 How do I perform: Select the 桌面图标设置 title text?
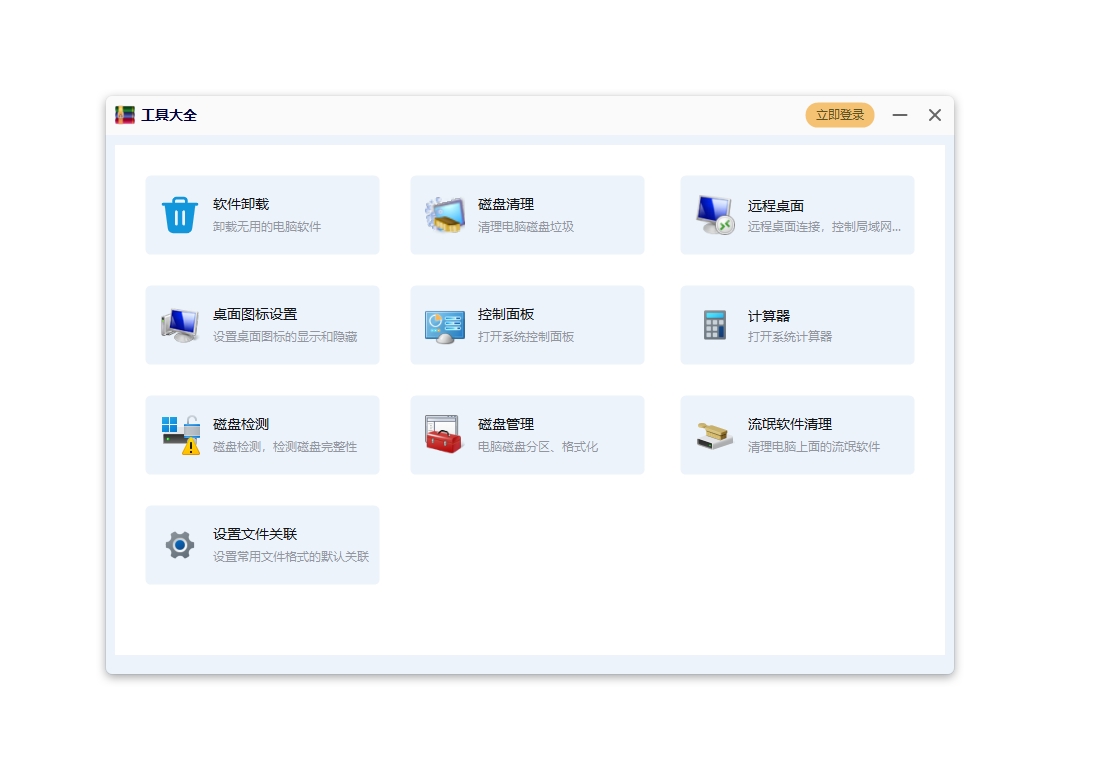click(x=255, y=314)
